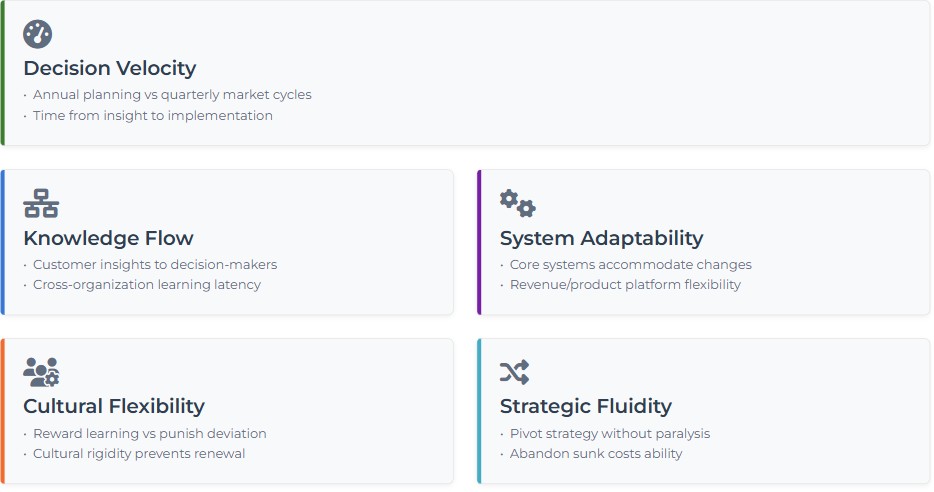Image resolution: width=934 pixels, height=492 pixels.
Task: Click 'Cross-organization learning latency' bullet
Action: [x=146, y=284]
